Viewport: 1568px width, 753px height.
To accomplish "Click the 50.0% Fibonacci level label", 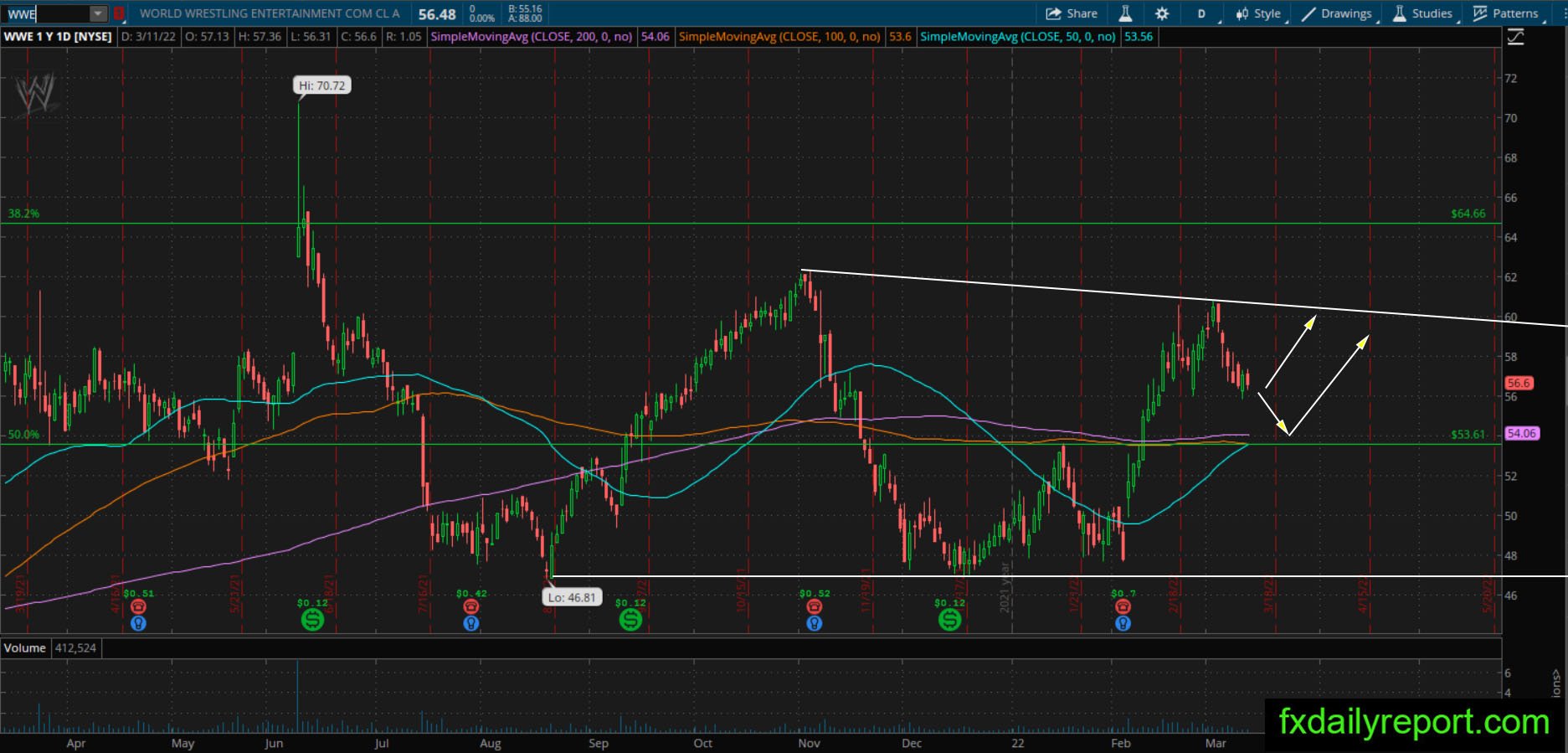I will pos(23,435).
